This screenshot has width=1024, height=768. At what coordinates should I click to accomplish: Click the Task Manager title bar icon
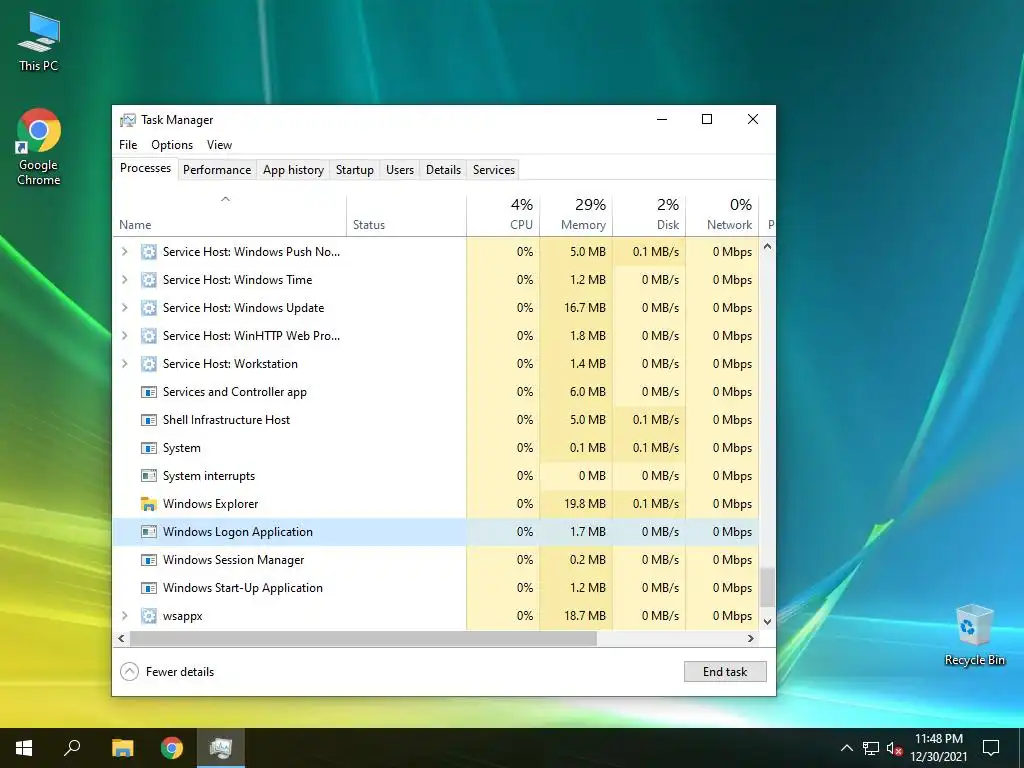tap(127, 120)
